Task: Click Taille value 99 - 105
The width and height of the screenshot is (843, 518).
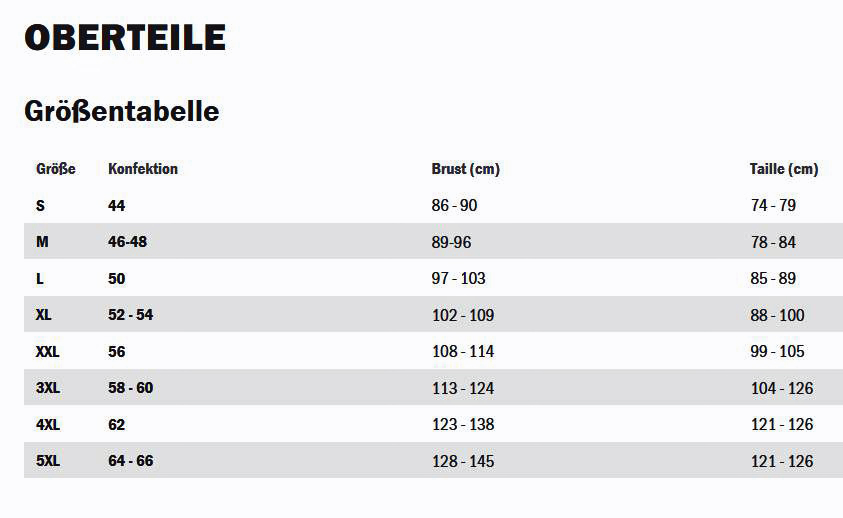Action: [777, 351]
